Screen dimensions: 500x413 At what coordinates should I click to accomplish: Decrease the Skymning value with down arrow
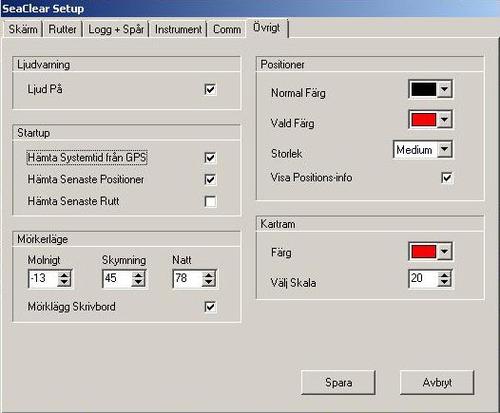[138, 283]
